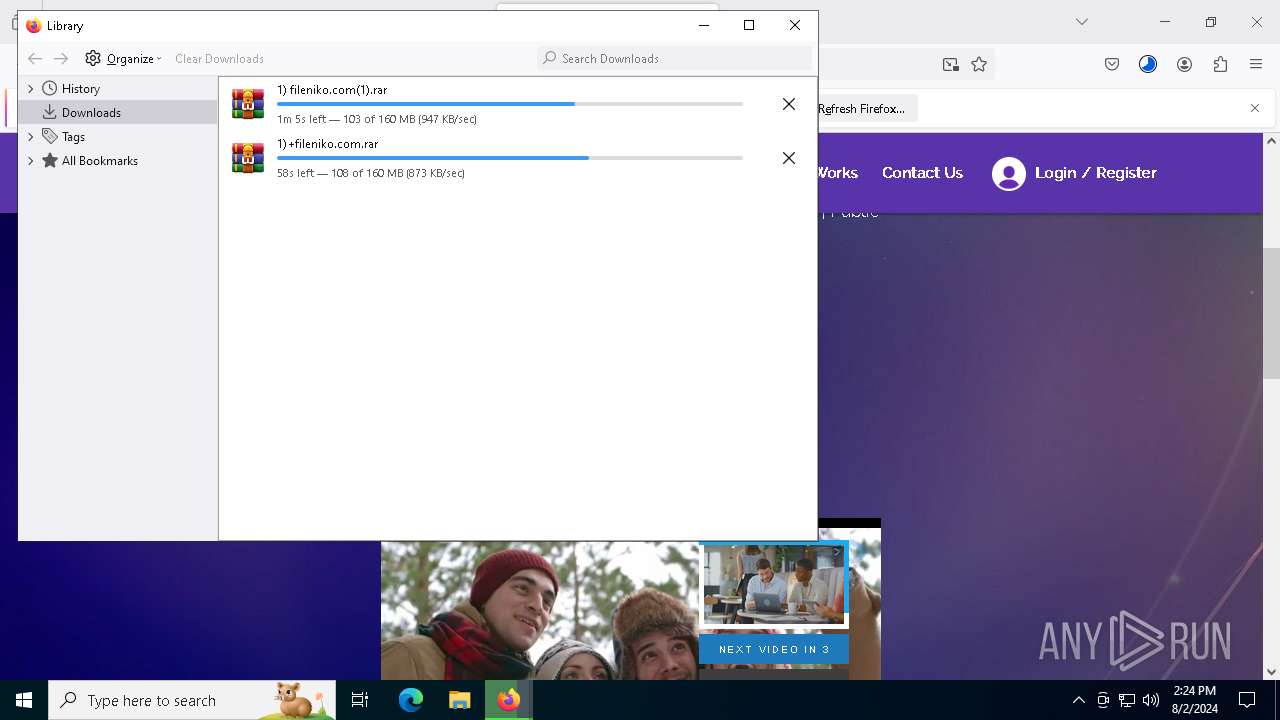
Task: Select Tags in the sidebar
Action: (73, 137)
